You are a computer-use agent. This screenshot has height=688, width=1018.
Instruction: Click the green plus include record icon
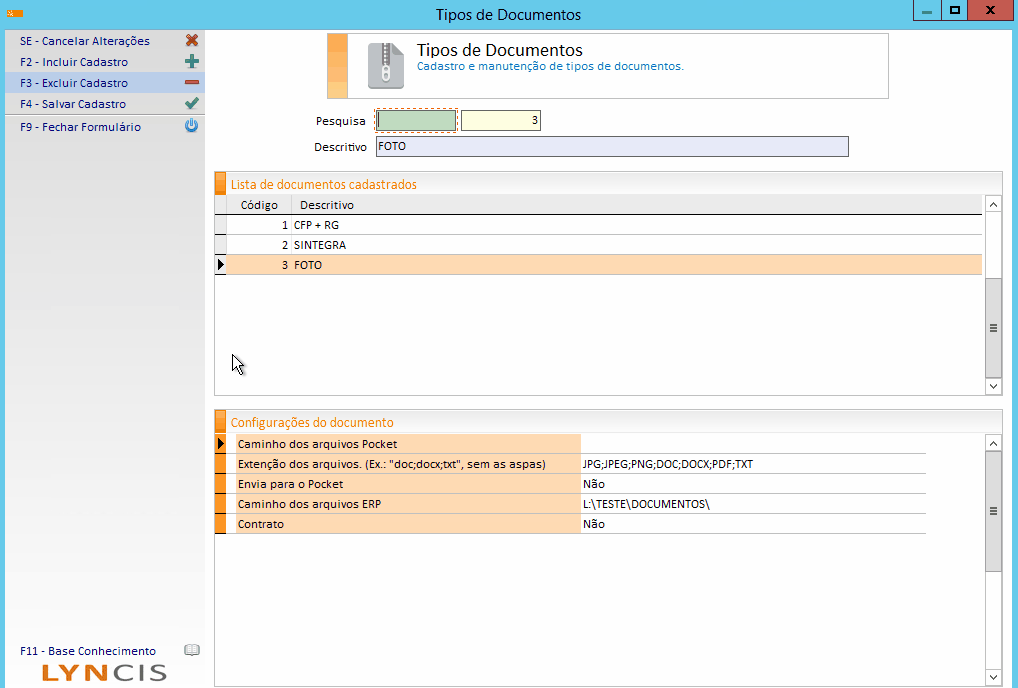click(192, 62)
